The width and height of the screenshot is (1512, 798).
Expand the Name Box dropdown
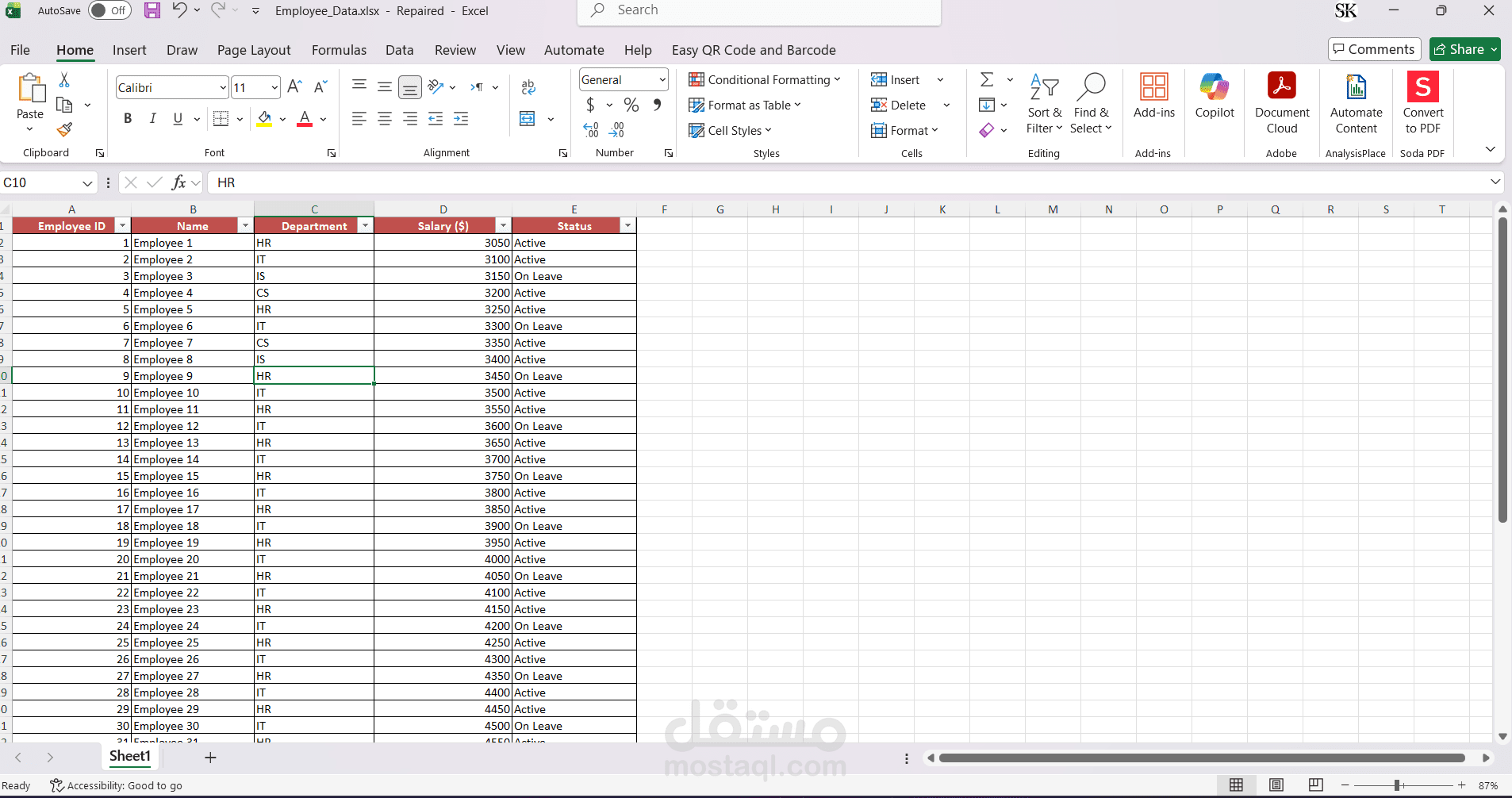coord(87,182)
